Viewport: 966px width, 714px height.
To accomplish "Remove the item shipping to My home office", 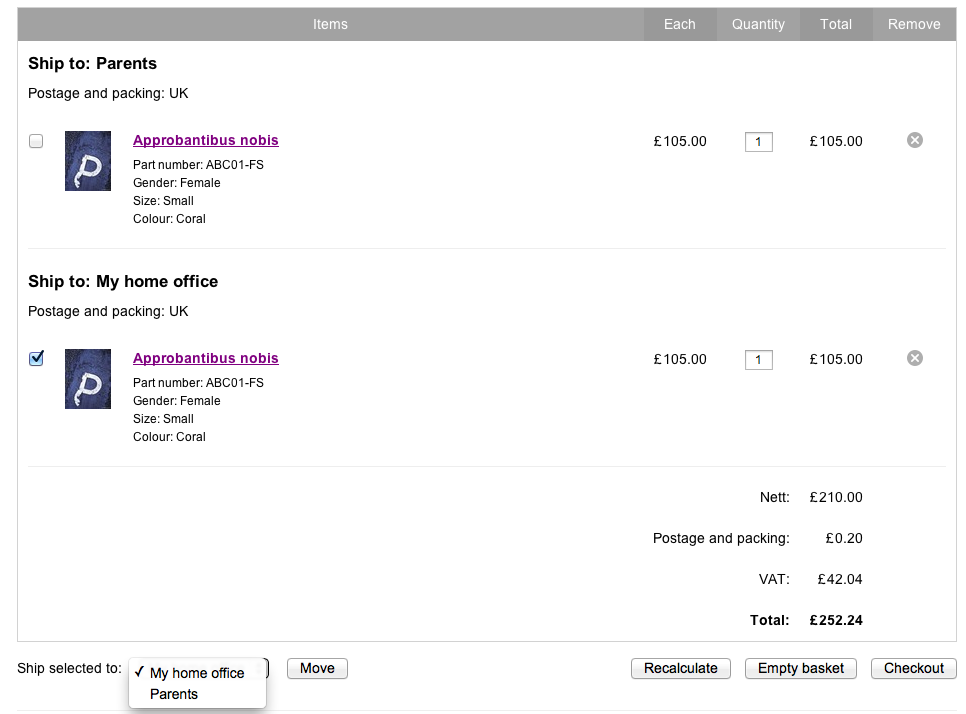I will tap(914, 358).
